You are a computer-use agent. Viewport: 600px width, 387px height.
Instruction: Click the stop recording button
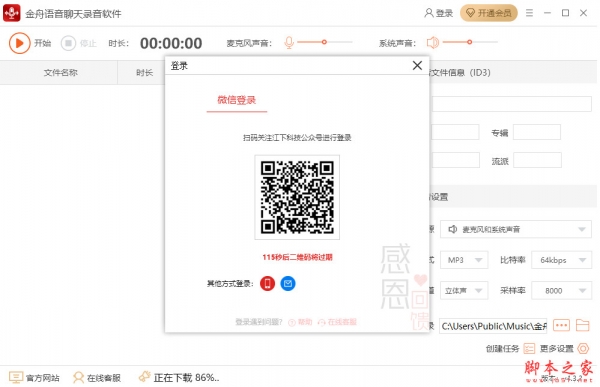[68, 43]
